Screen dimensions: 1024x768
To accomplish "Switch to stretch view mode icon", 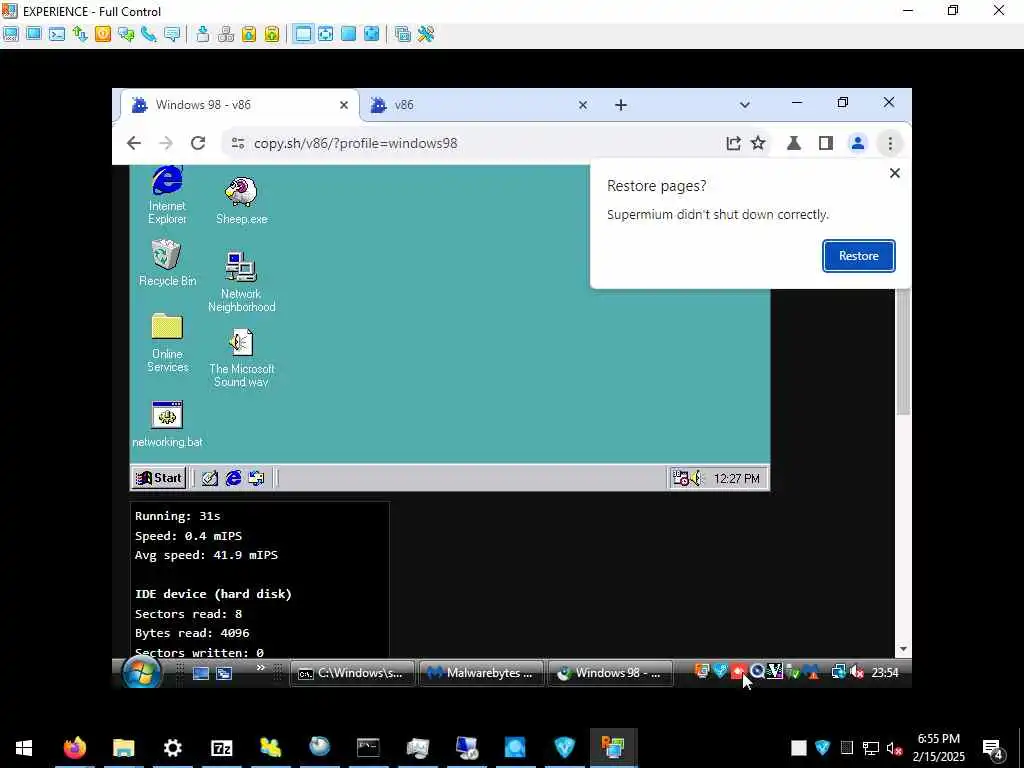I will tap(348, 34).
